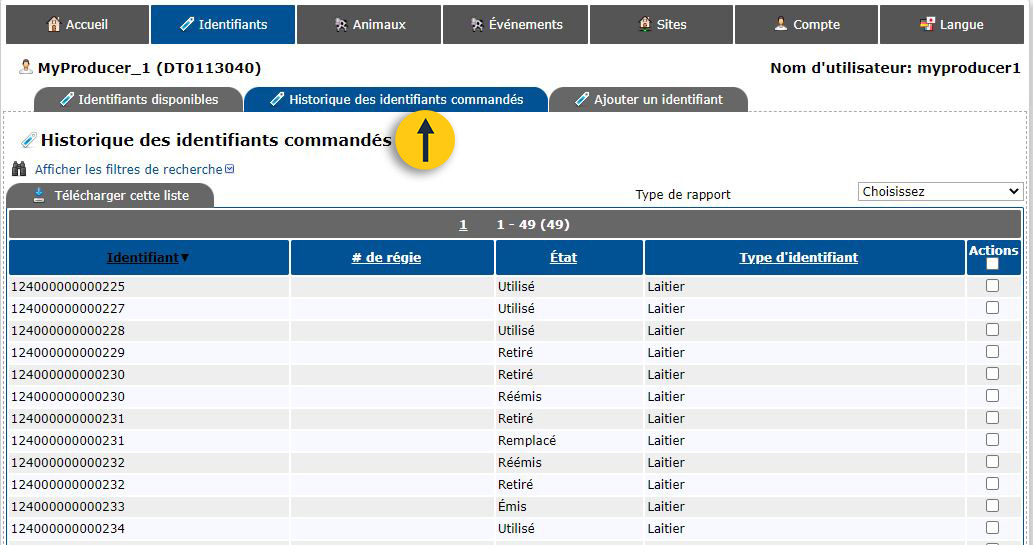Screen dimensions: 1033x545
Task: Check the box for row 124000000000225
Action: [x=992, y=285]
